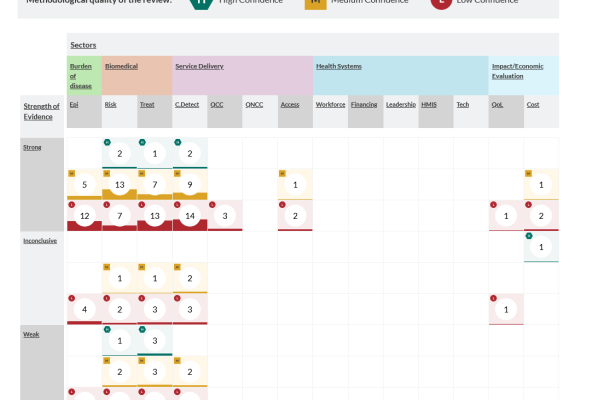Viewport: 610px width, 400px height.
Task: Open the Sectors heading link
Action: [83, 45]
